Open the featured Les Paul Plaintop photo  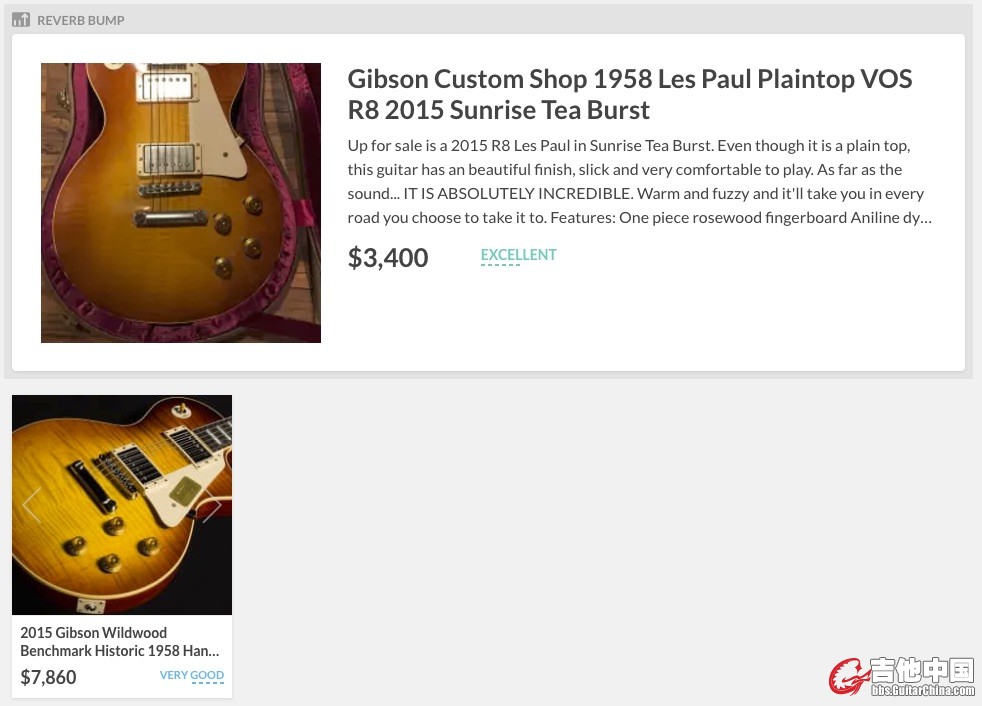(181, 202)
